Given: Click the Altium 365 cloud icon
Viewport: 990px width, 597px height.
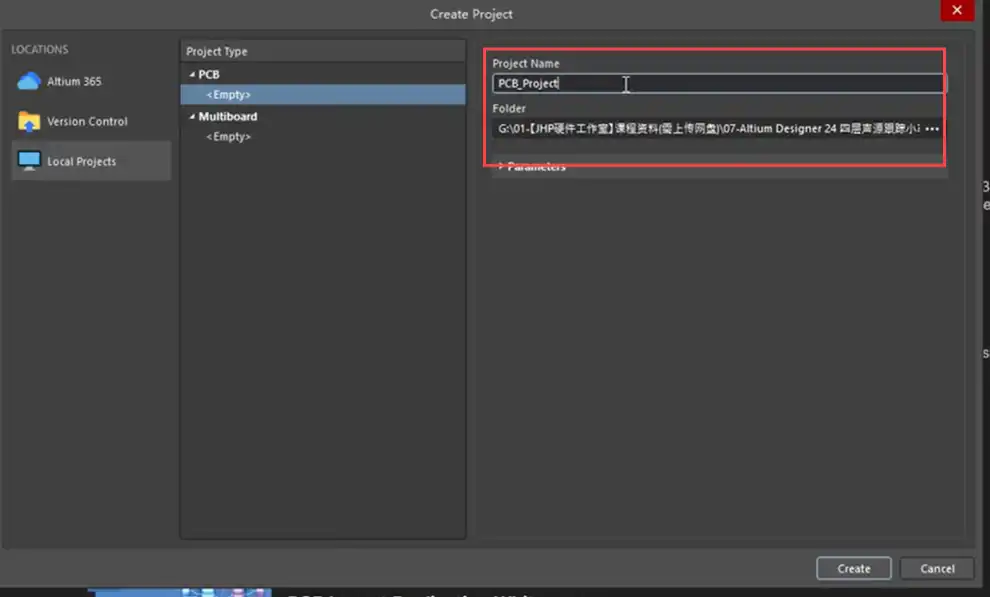Looking at the screenshot, I should pos(29,81).
